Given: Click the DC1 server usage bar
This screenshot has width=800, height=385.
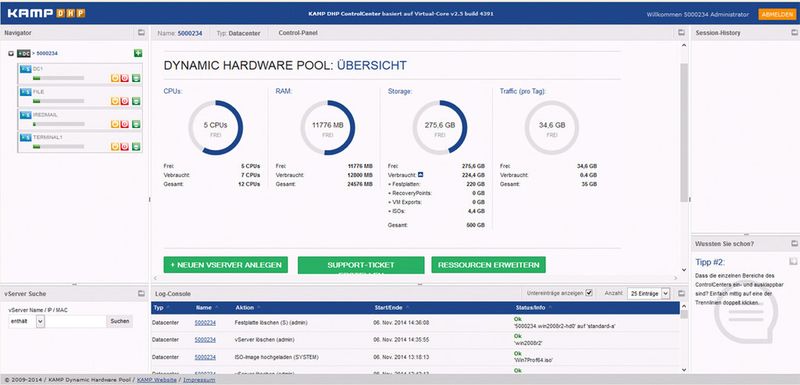Looking at the screenshot, I should click(58, 79).
